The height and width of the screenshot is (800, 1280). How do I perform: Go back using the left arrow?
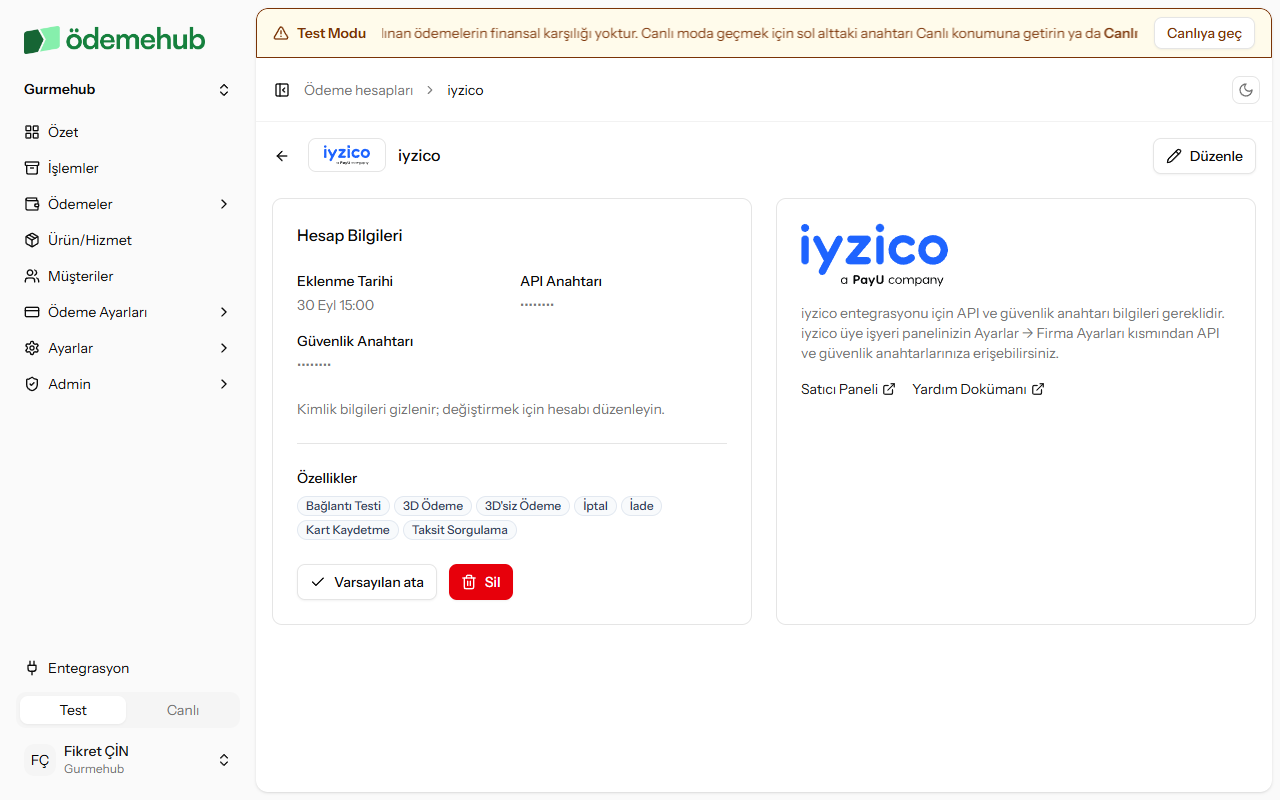282,156
